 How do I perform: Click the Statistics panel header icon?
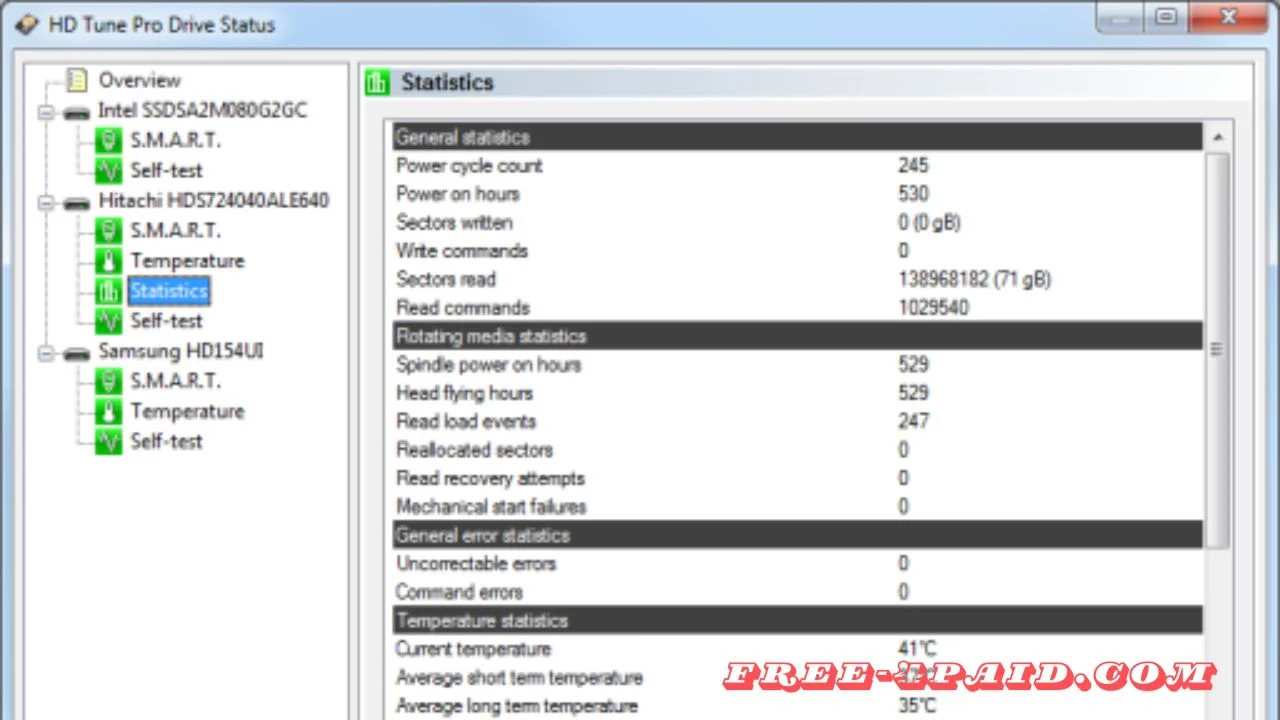377,82
